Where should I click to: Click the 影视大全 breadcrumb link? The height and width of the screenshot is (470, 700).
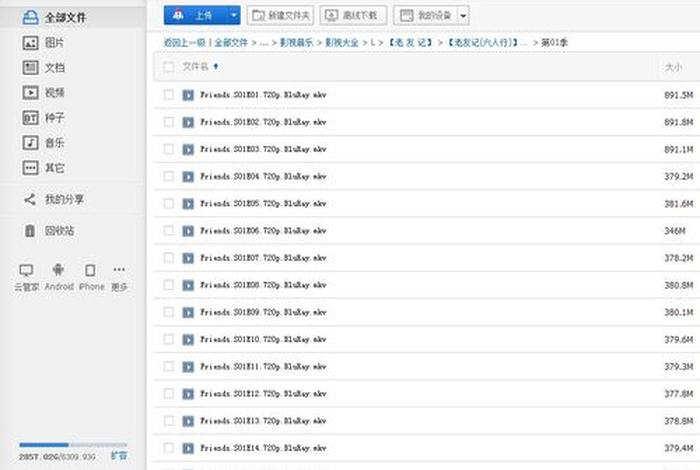(342, 42)
